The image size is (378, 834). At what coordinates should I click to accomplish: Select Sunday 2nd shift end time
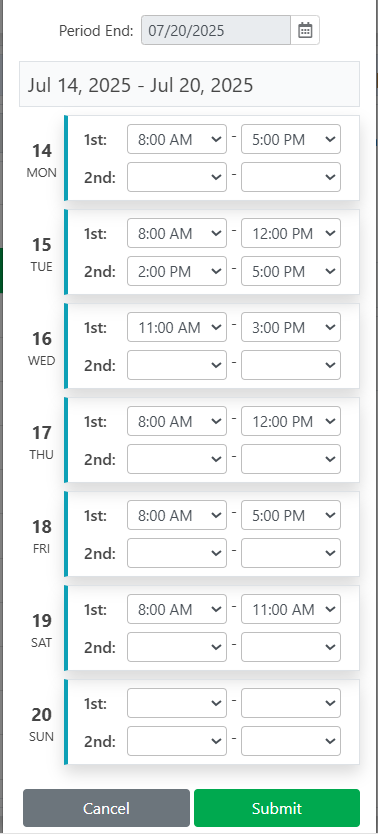pyautogui.click(x=291, y=741)
